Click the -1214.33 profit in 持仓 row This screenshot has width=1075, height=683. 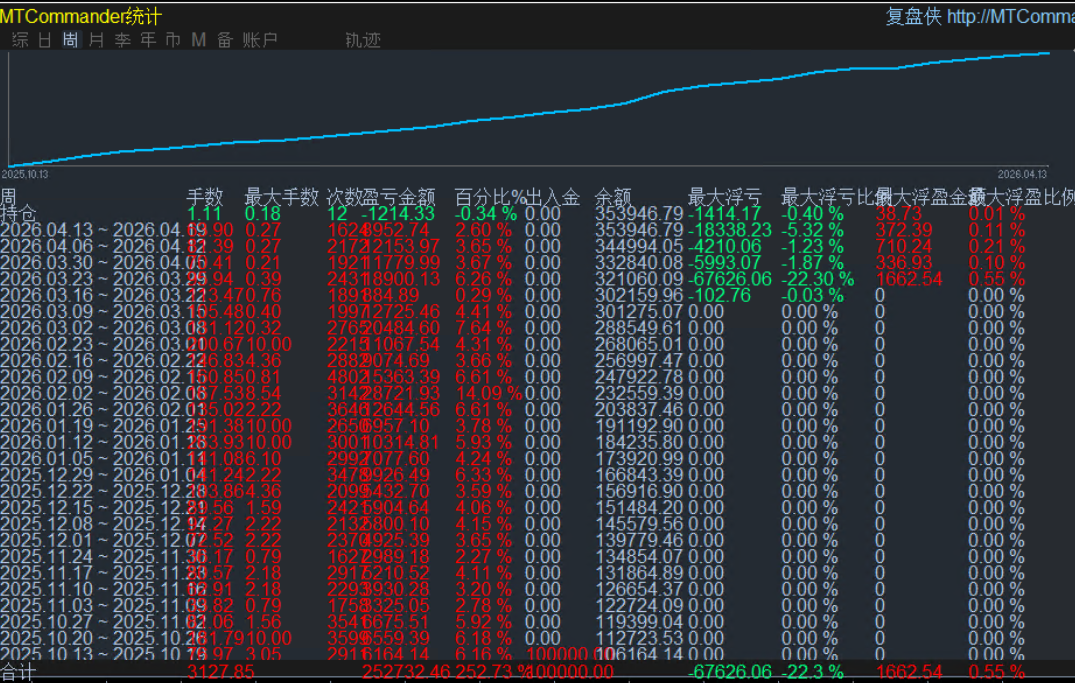pyautogui.click(x=398, y=214)
